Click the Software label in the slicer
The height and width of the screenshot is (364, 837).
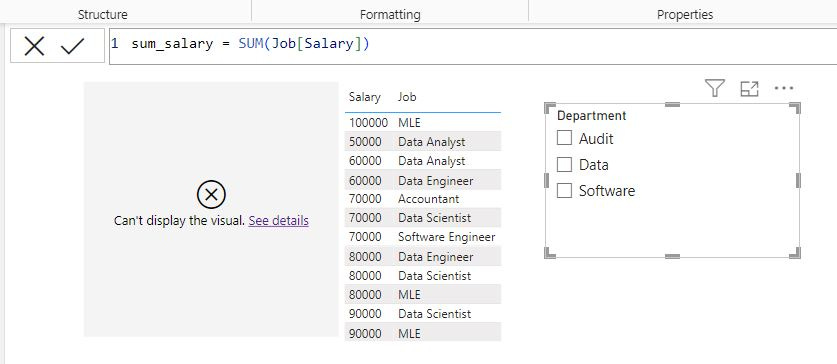[607, 191]
